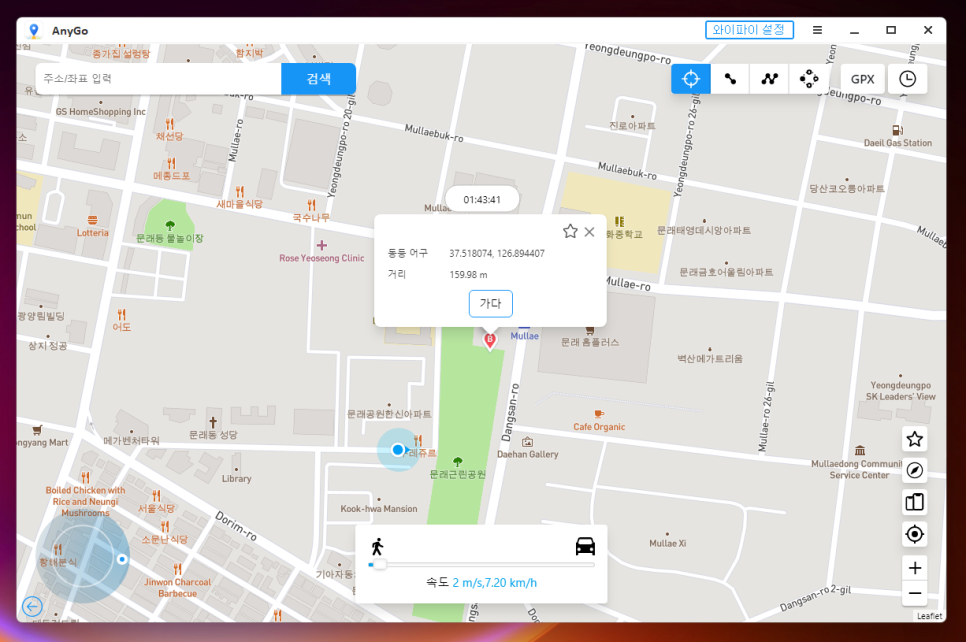Click the Leaflet attribution link
The image size is (966, 642).
point(929,616)
